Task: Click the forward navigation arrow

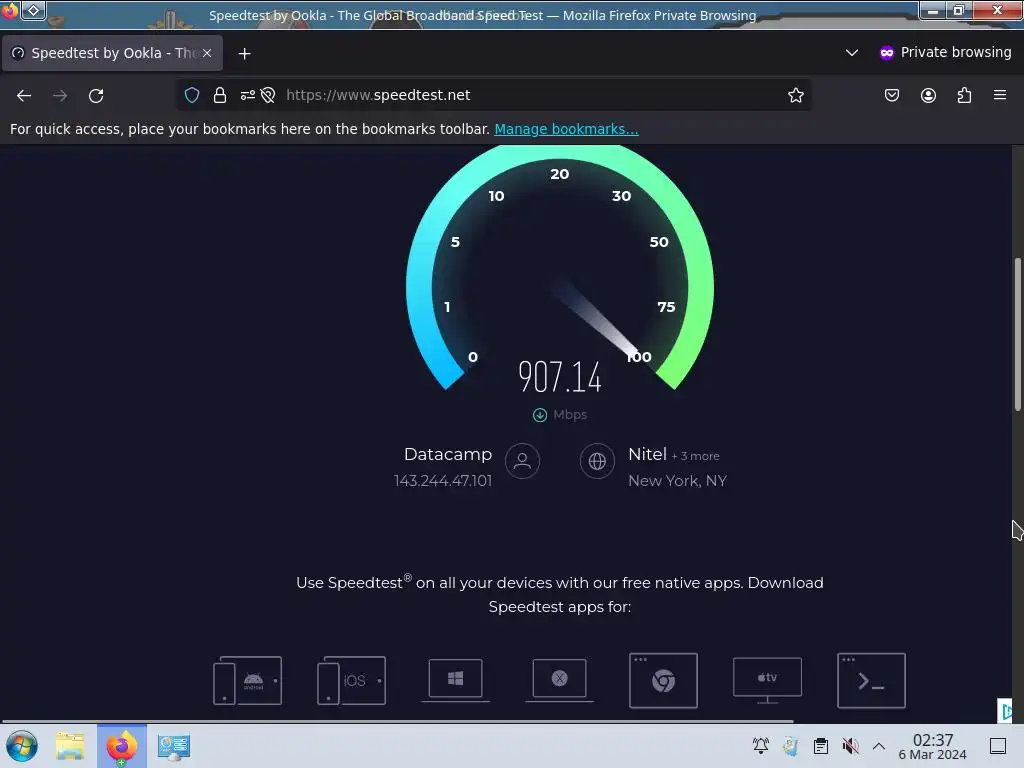Action: pos(60,95)
